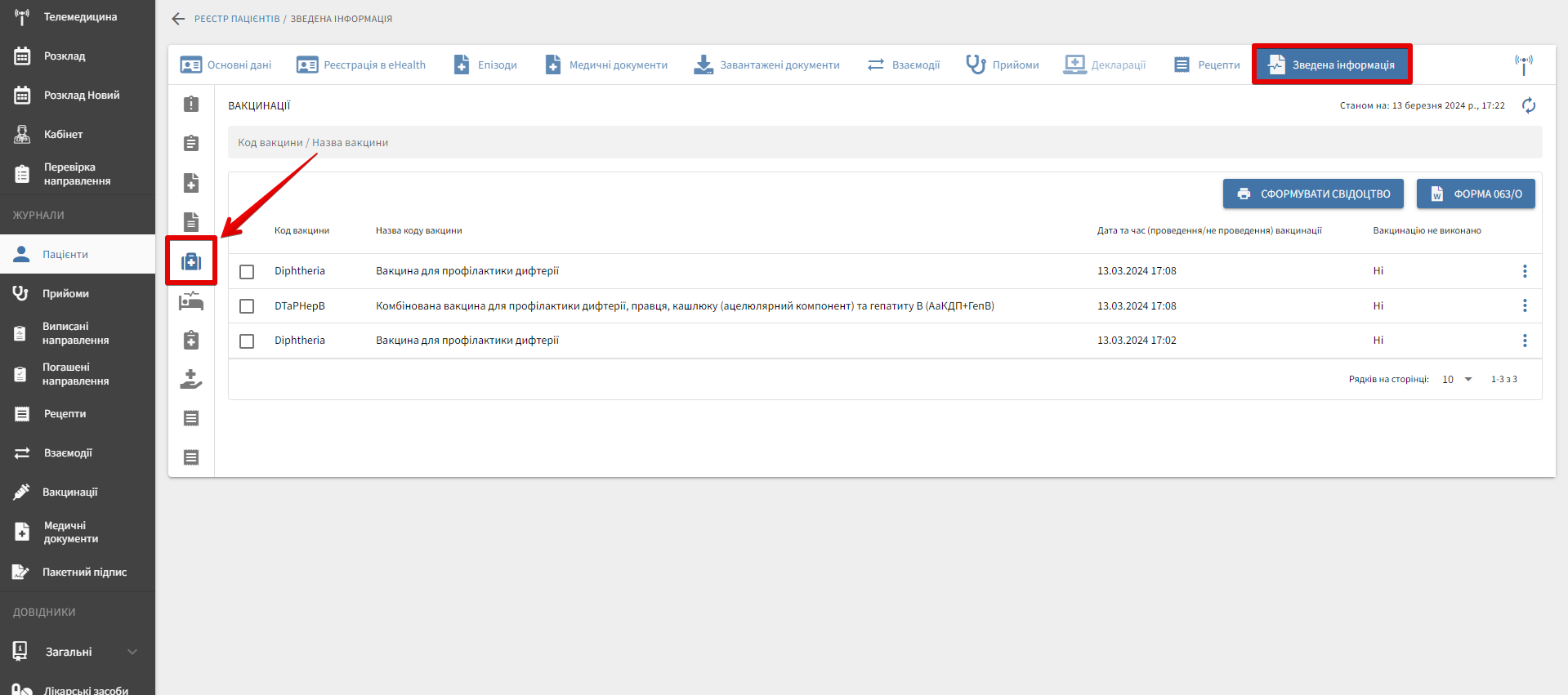Click the ФОРМА 063/О button
This screenshot has width=1568, height=695.
pos(1475,194)
